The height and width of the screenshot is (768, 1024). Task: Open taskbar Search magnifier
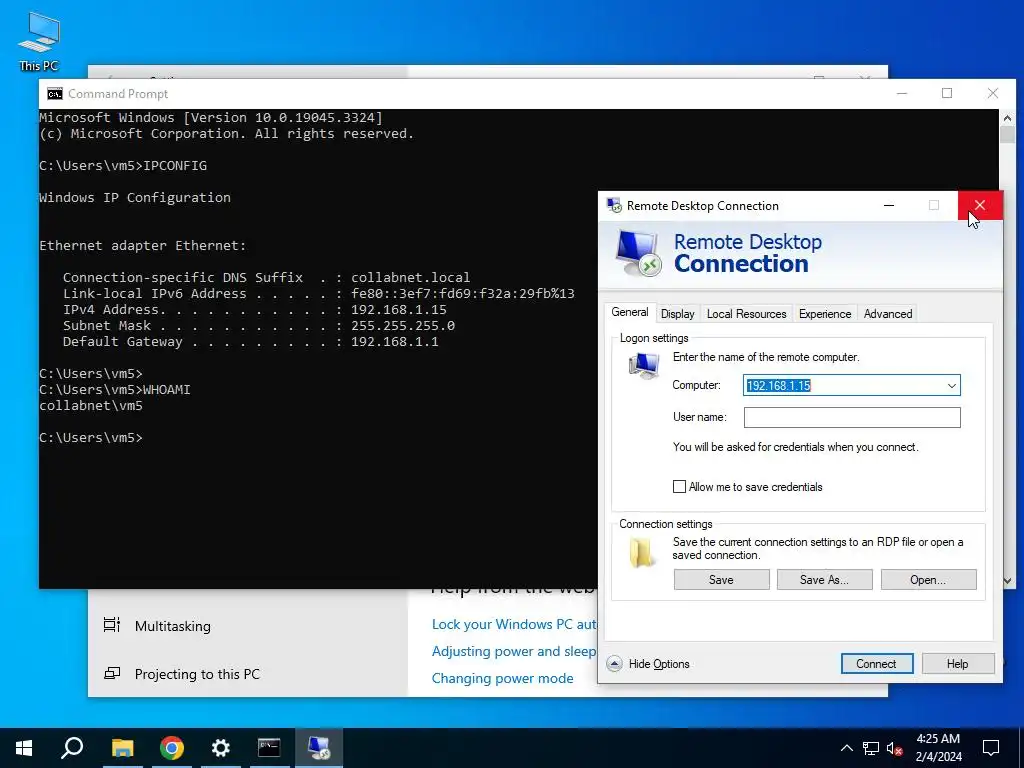(x=72, y=748)
